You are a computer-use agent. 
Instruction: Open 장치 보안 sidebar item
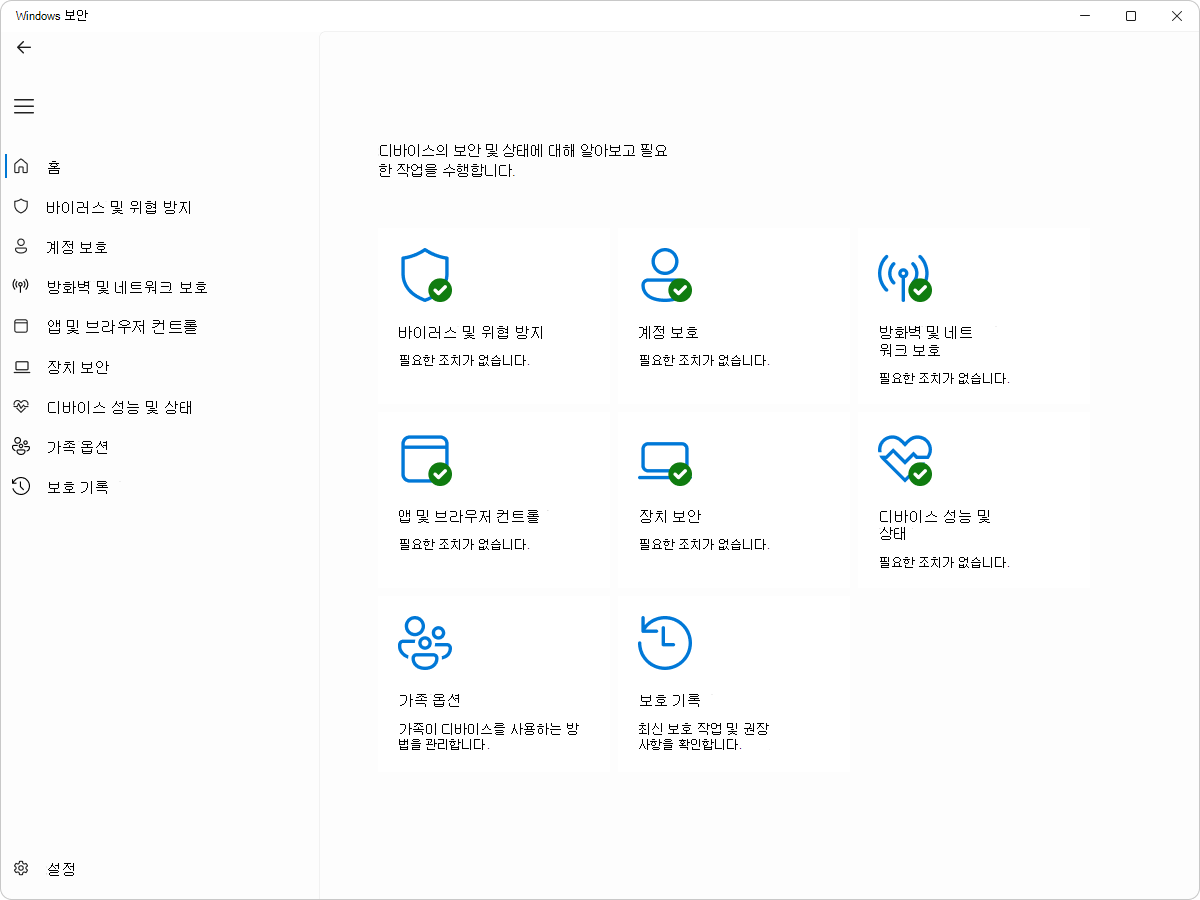77,368
